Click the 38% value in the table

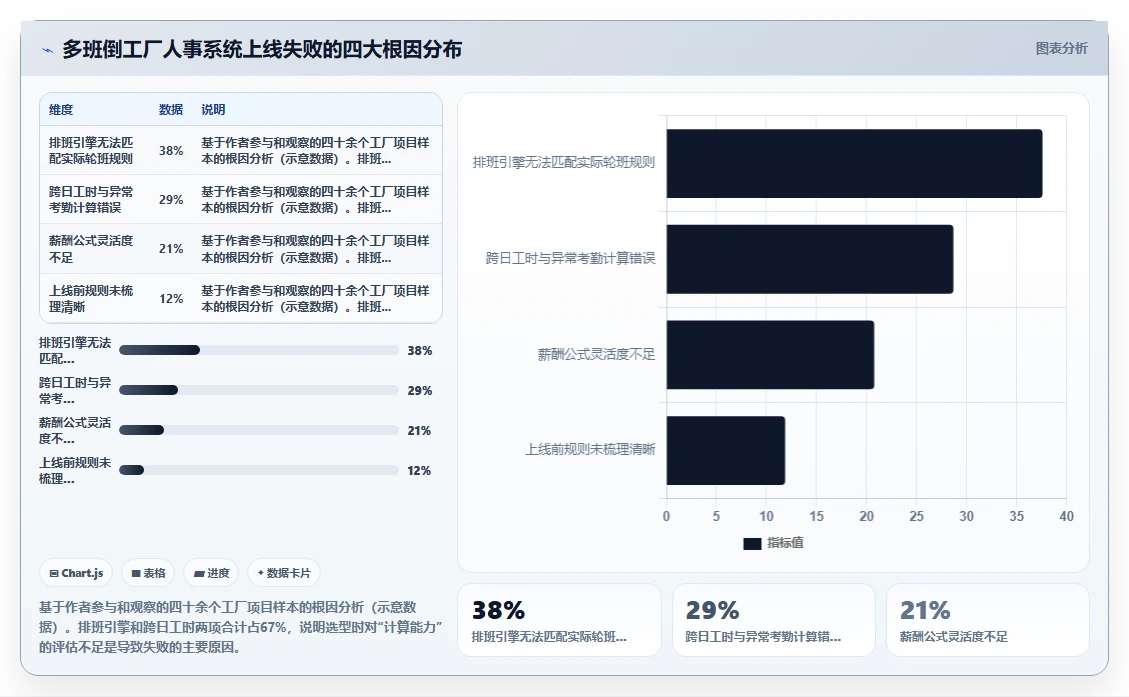[171, 150]
